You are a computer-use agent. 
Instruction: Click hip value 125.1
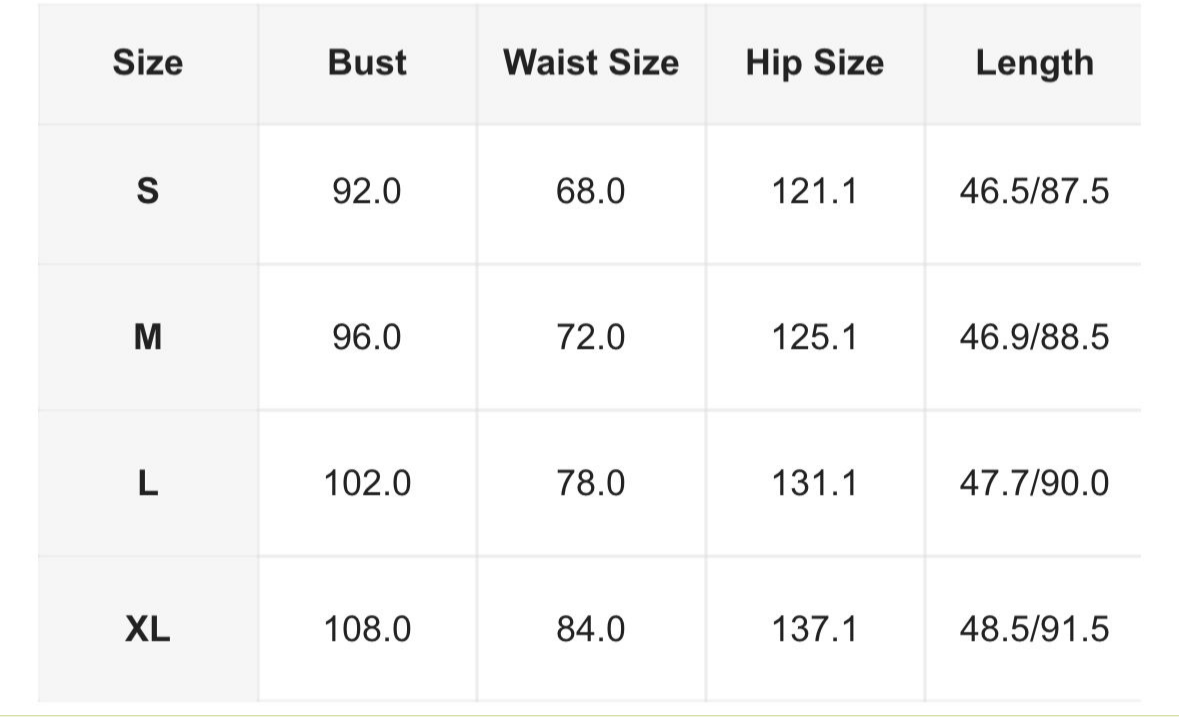(x=815, y=337)
